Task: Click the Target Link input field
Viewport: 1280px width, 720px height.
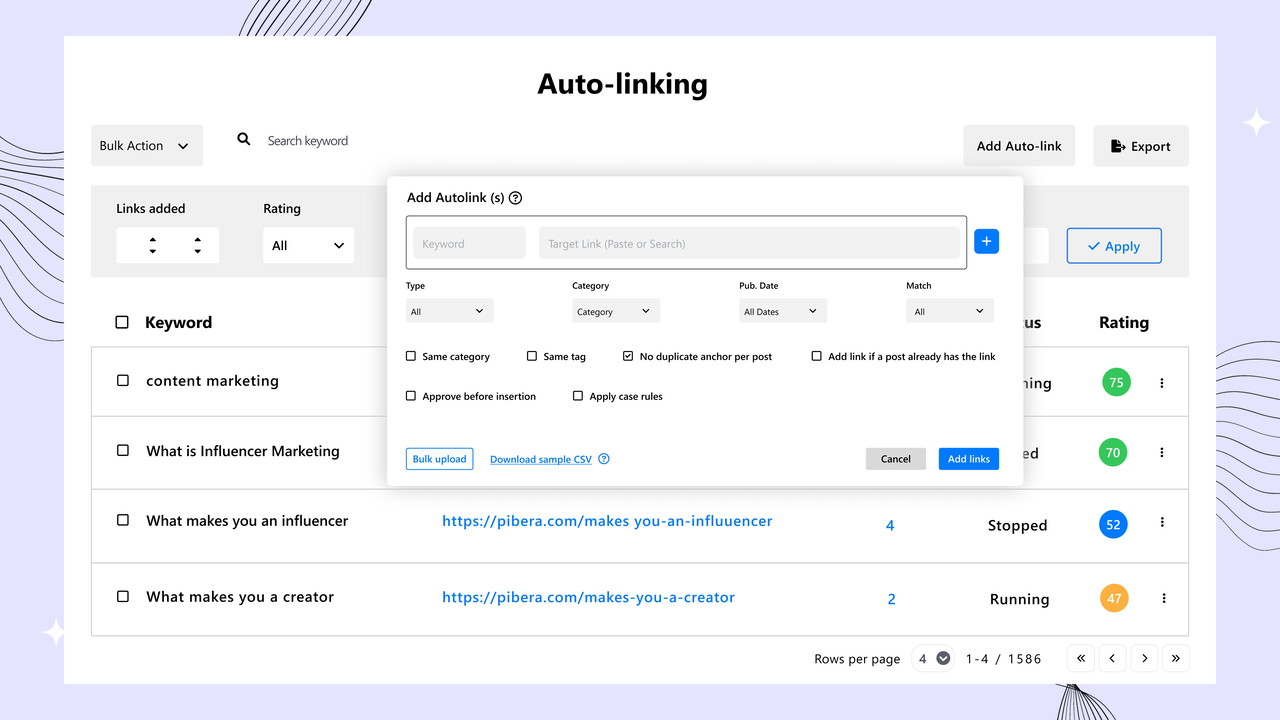Action: (x=748, y=243)
